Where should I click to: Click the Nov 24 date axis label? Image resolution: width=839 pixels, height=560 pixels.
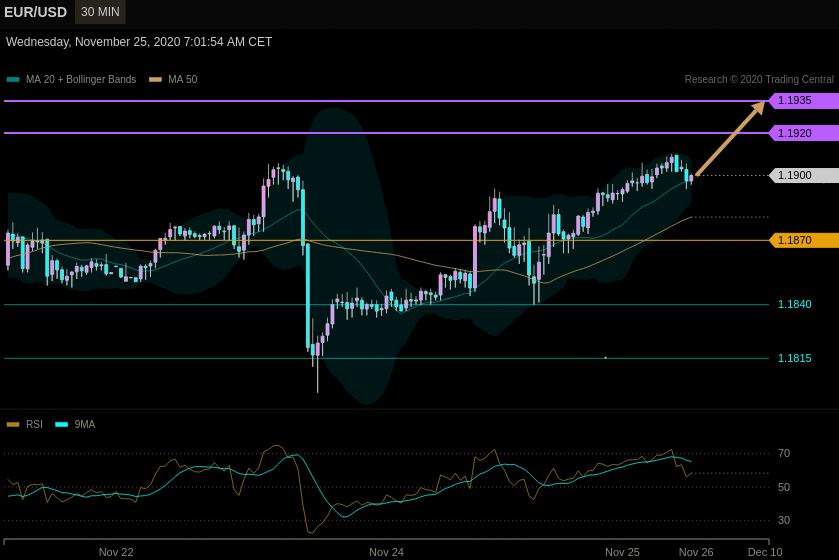[386, 552]
